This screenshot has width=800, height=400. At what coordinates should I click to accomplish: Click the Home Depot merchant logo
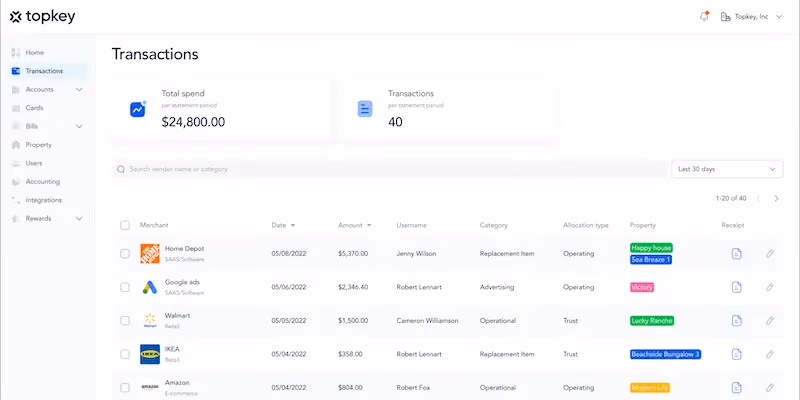point(150,254)
